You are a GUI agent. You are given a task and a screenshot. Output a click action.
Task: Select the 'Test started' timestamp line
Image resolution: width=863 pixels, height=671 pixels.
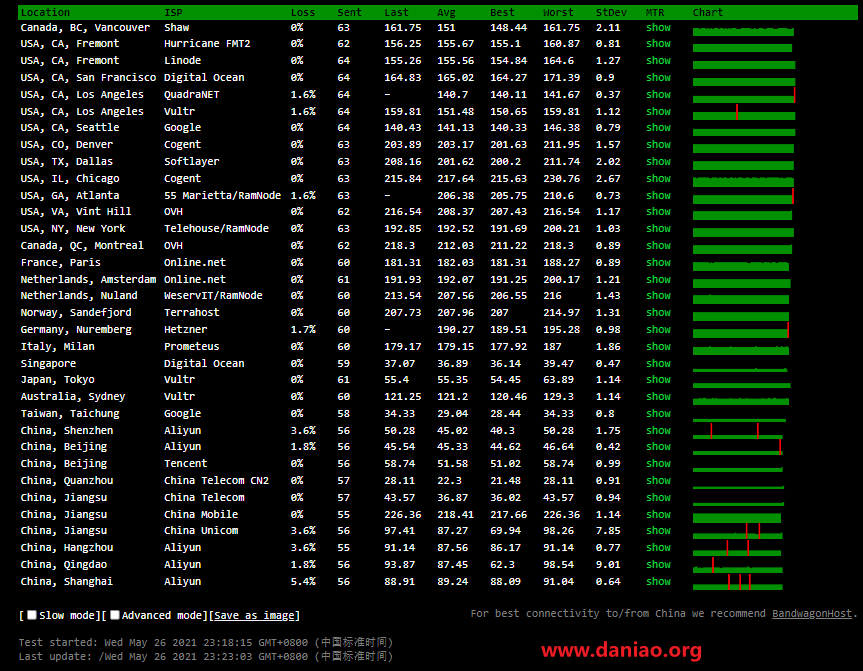pyautogui.click(x=206, y=642)
